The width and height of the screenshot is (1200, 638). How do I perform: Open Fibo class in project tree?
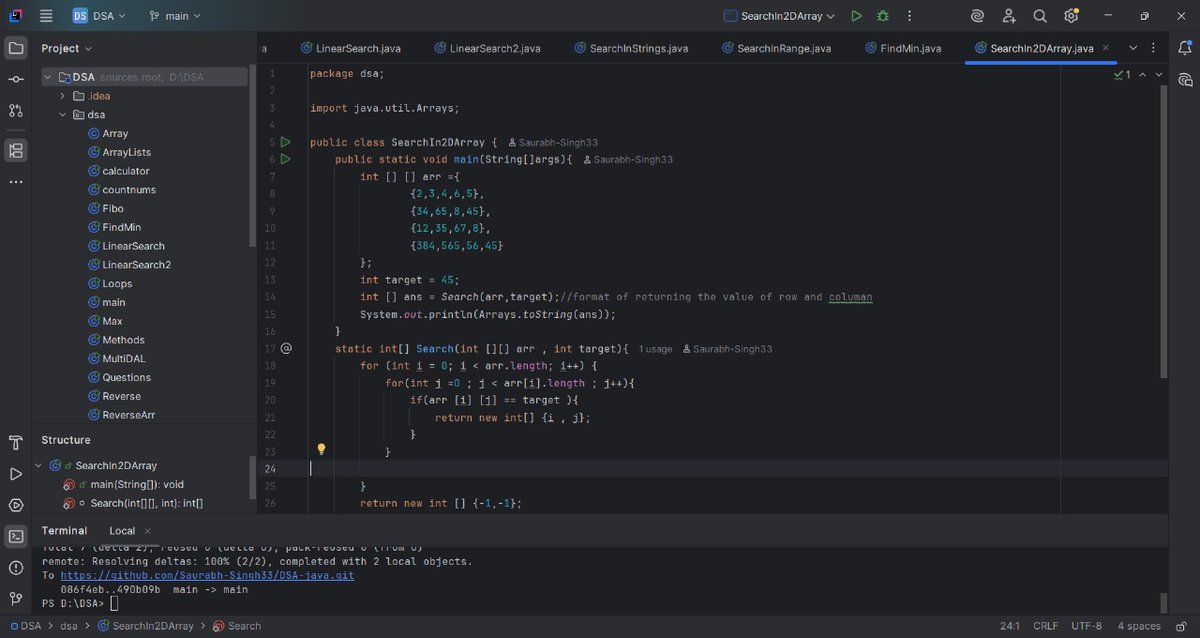click(x=113, y=208)
